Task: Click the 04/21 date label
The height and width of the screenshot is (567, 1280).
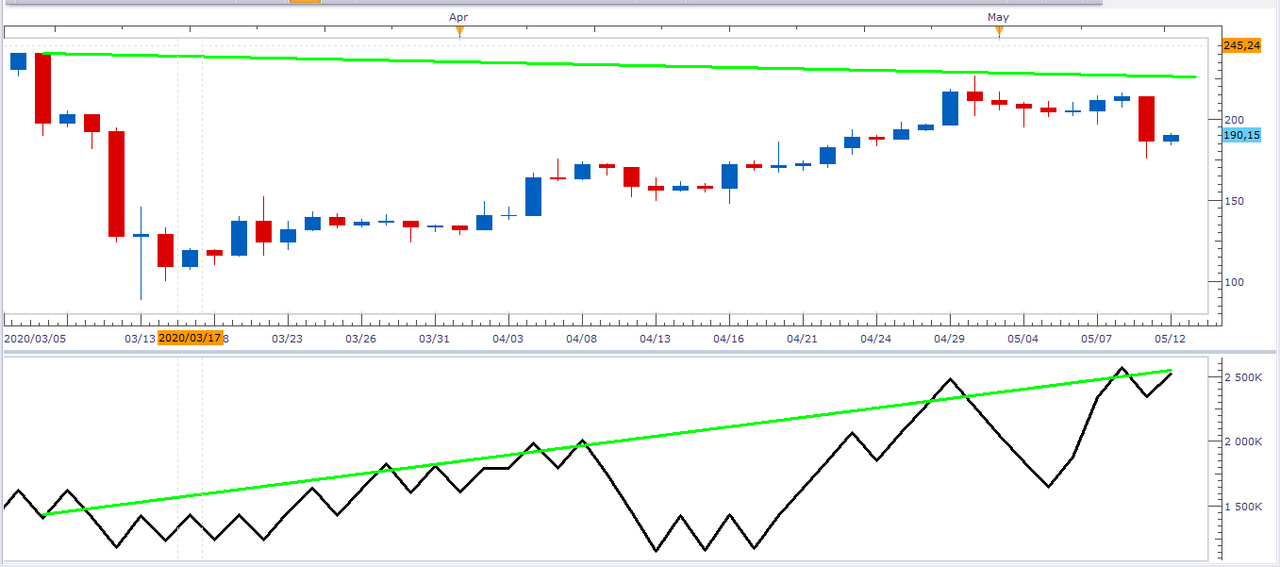Action: 802,339
